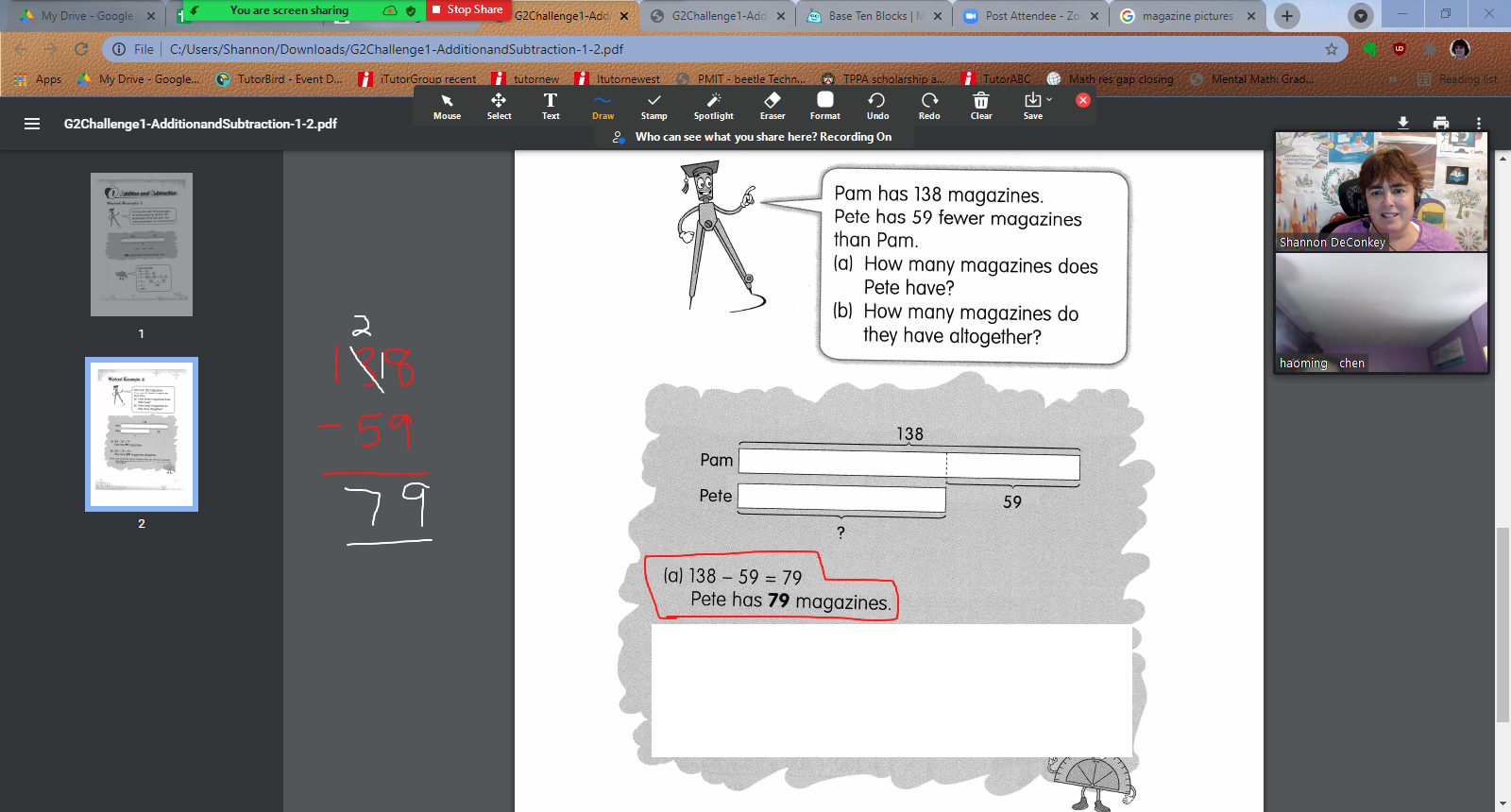This screenshot has height=812, width=1511.
Task: Click the page vertical scrollbar thumb
Action: click(x=1503, y=624)
